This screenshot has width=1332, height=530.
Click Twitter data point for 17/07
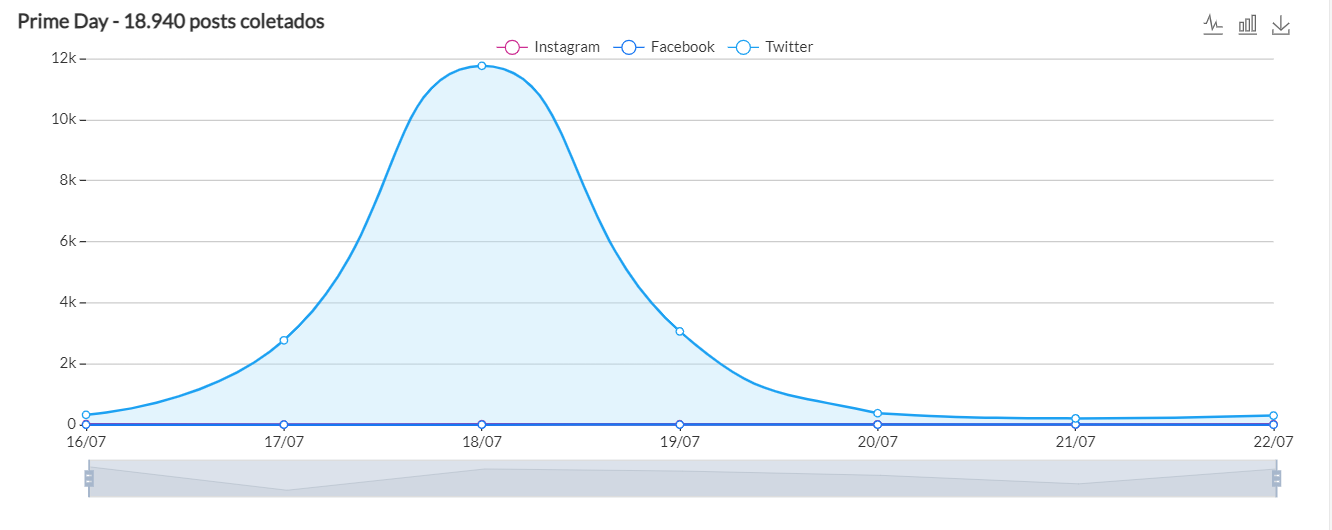pos(284,340)
